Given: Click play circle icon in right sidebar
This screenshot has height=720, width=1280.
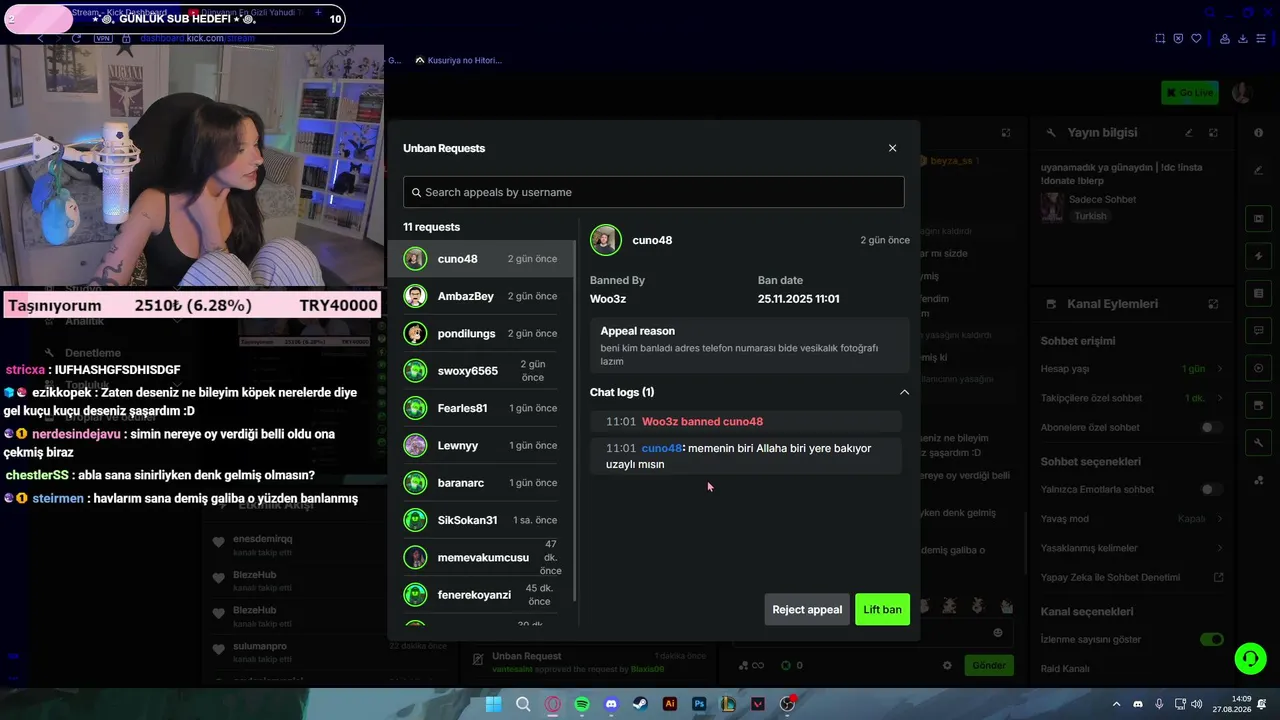Looking at the screenshot, I should tap(1258, 368).
